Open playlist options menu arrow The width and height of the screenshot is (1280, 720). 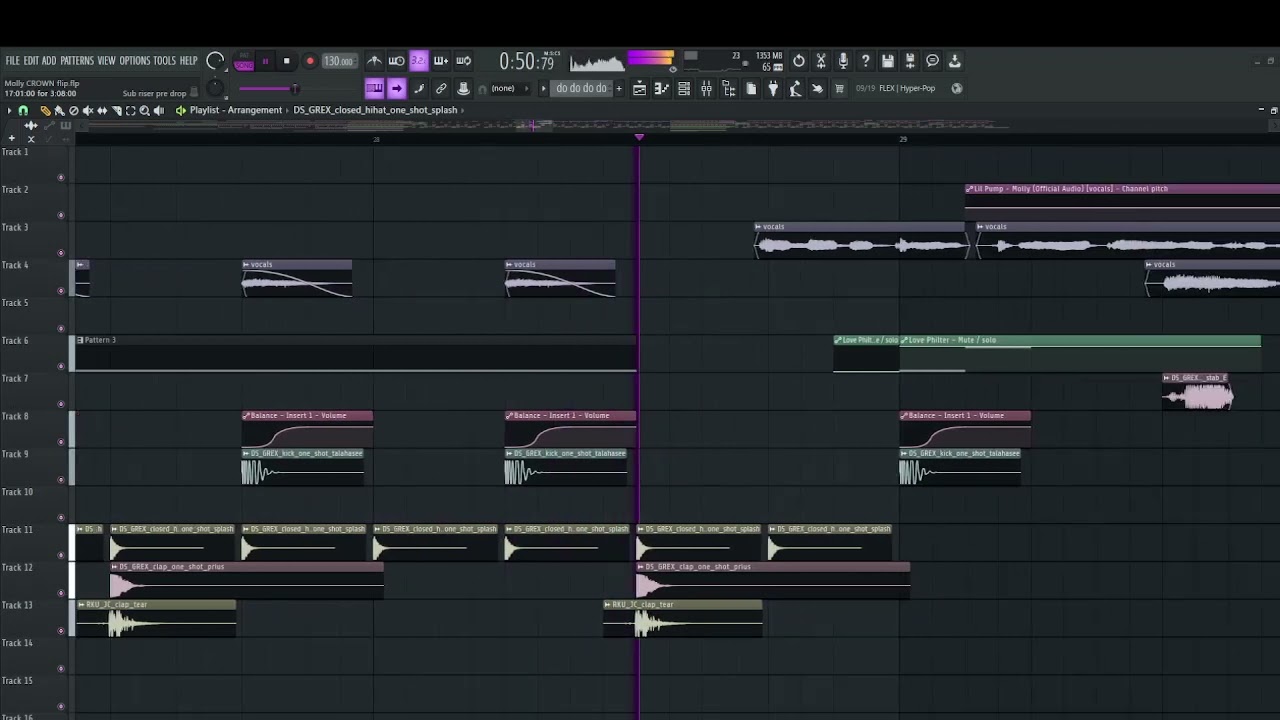pyautogui.click(x=9, y=110)
